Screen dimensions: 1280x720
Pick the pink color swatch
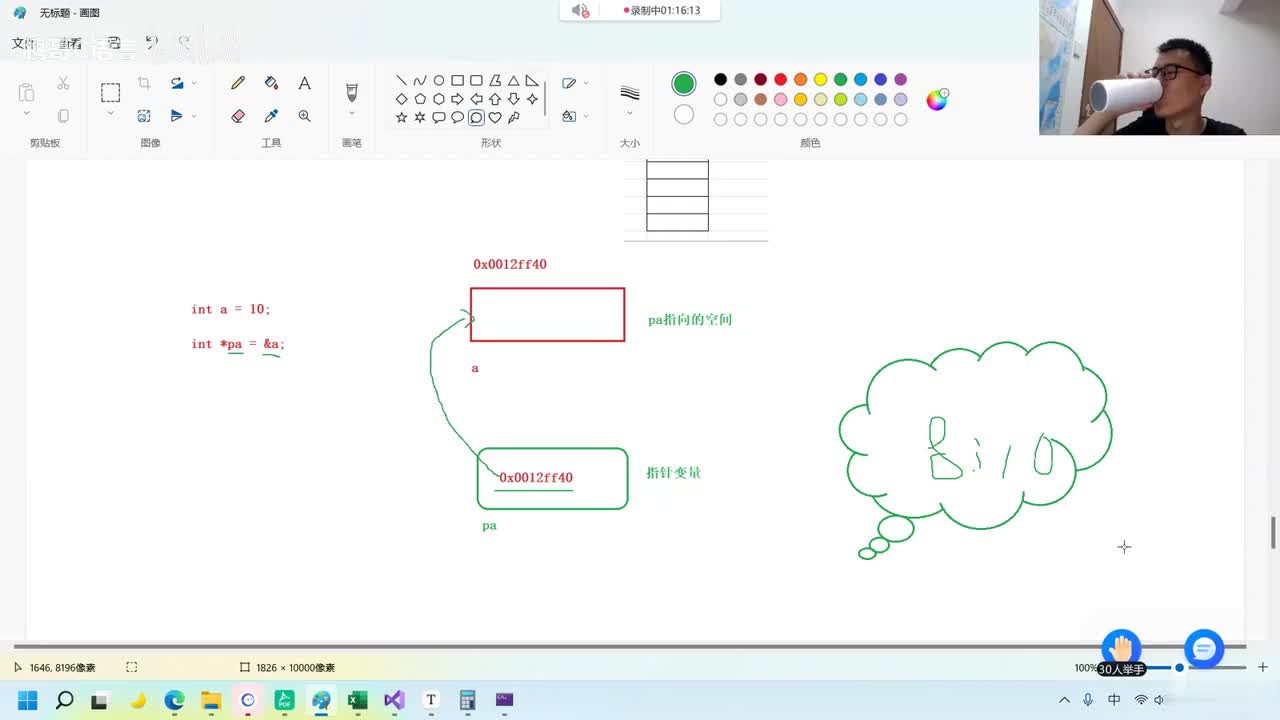[x=780, y=100]
